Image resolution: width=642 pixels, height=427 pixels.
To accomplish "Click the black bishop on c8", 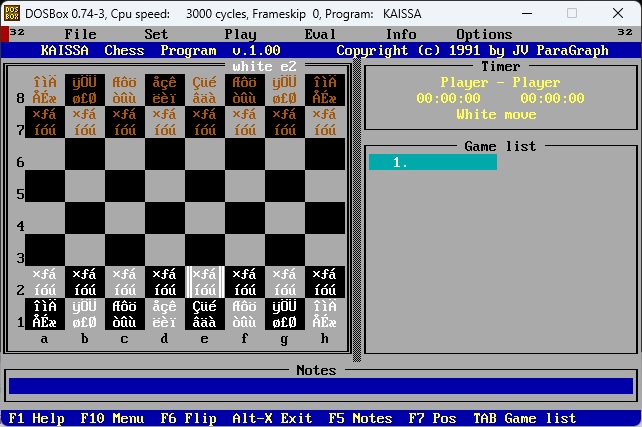I will [x=125, y=90].
